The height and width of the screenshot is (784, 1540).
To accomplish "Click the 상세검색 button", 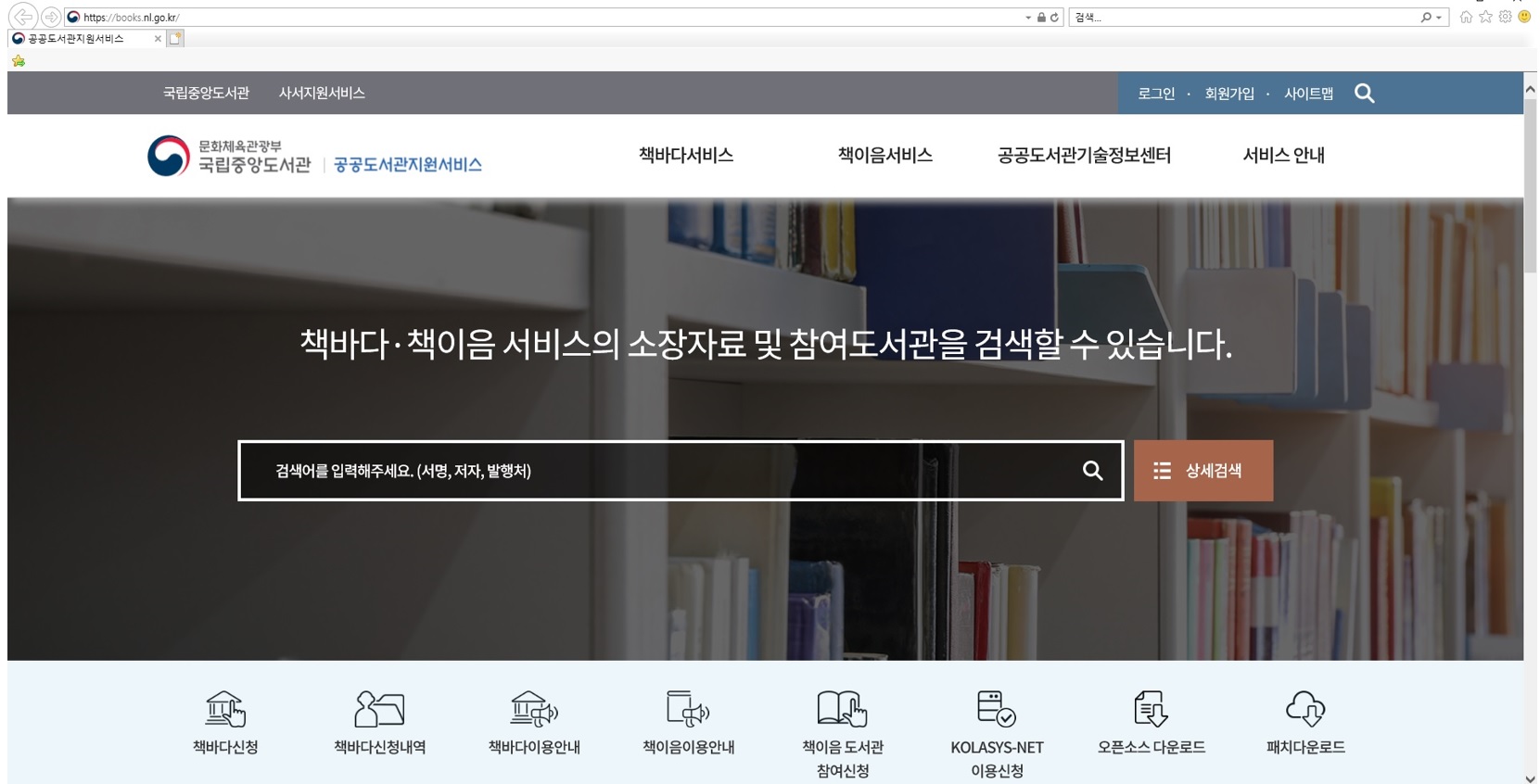I will tap(1203, 471).
